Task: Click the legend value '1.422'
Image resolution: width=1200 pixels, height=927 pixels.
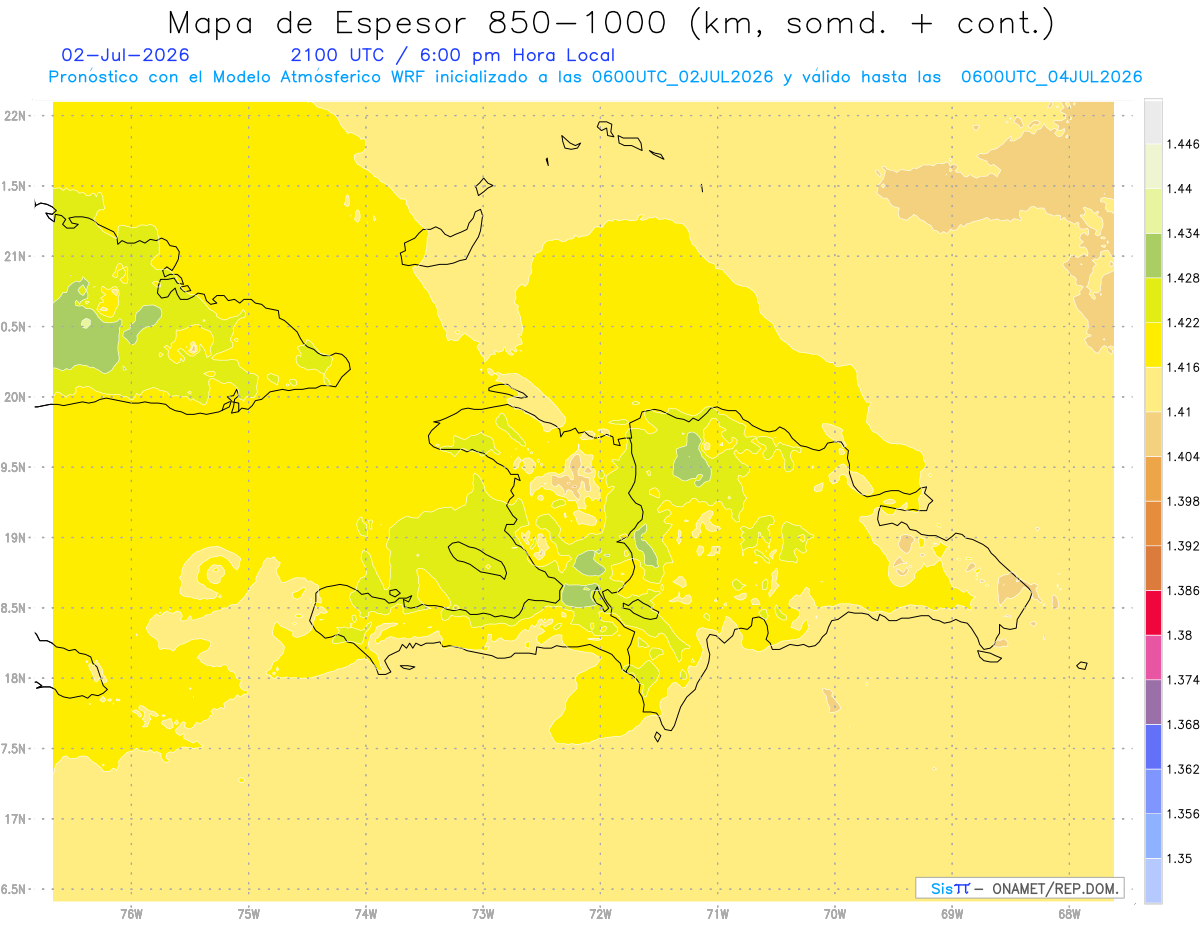Action: click(x=1182, y=323)
